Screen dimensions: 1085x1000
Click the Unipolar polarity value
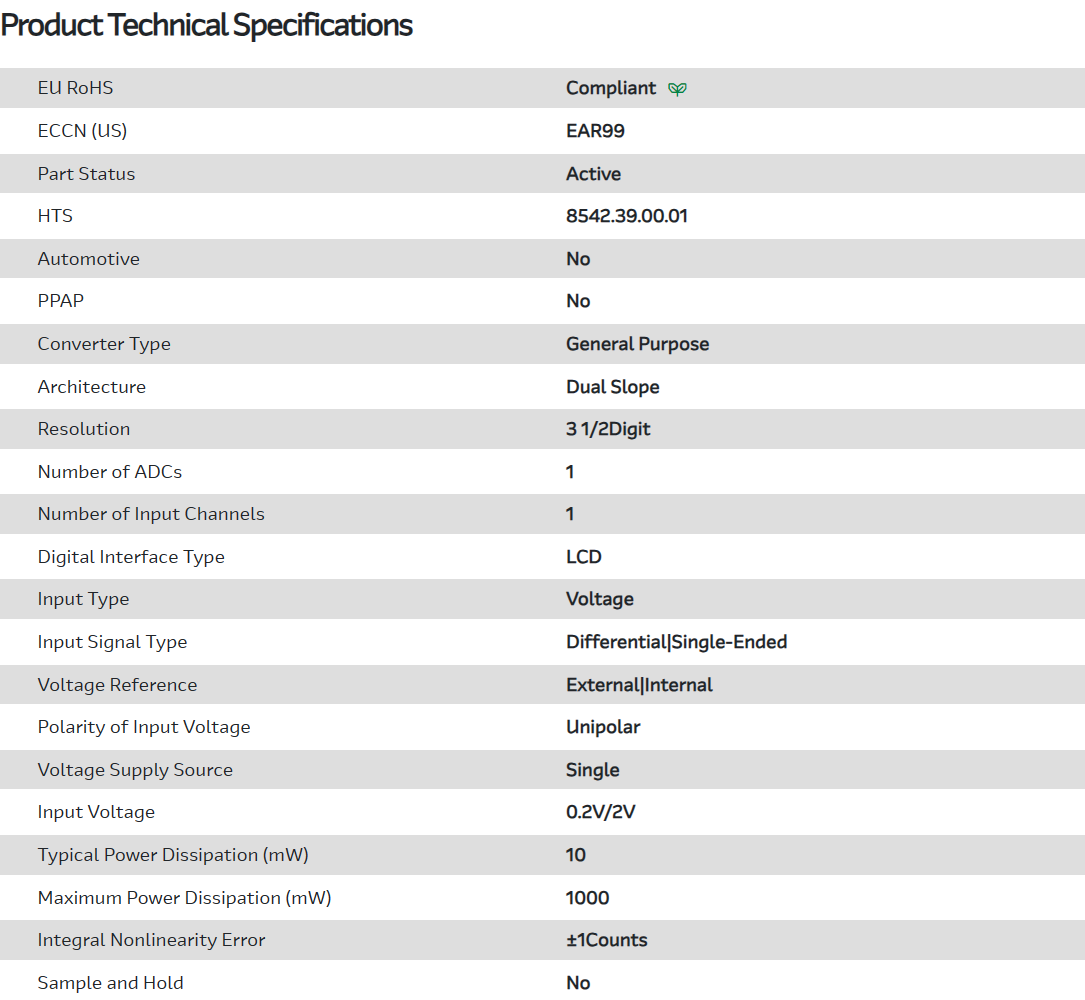(x=603, y=727)
